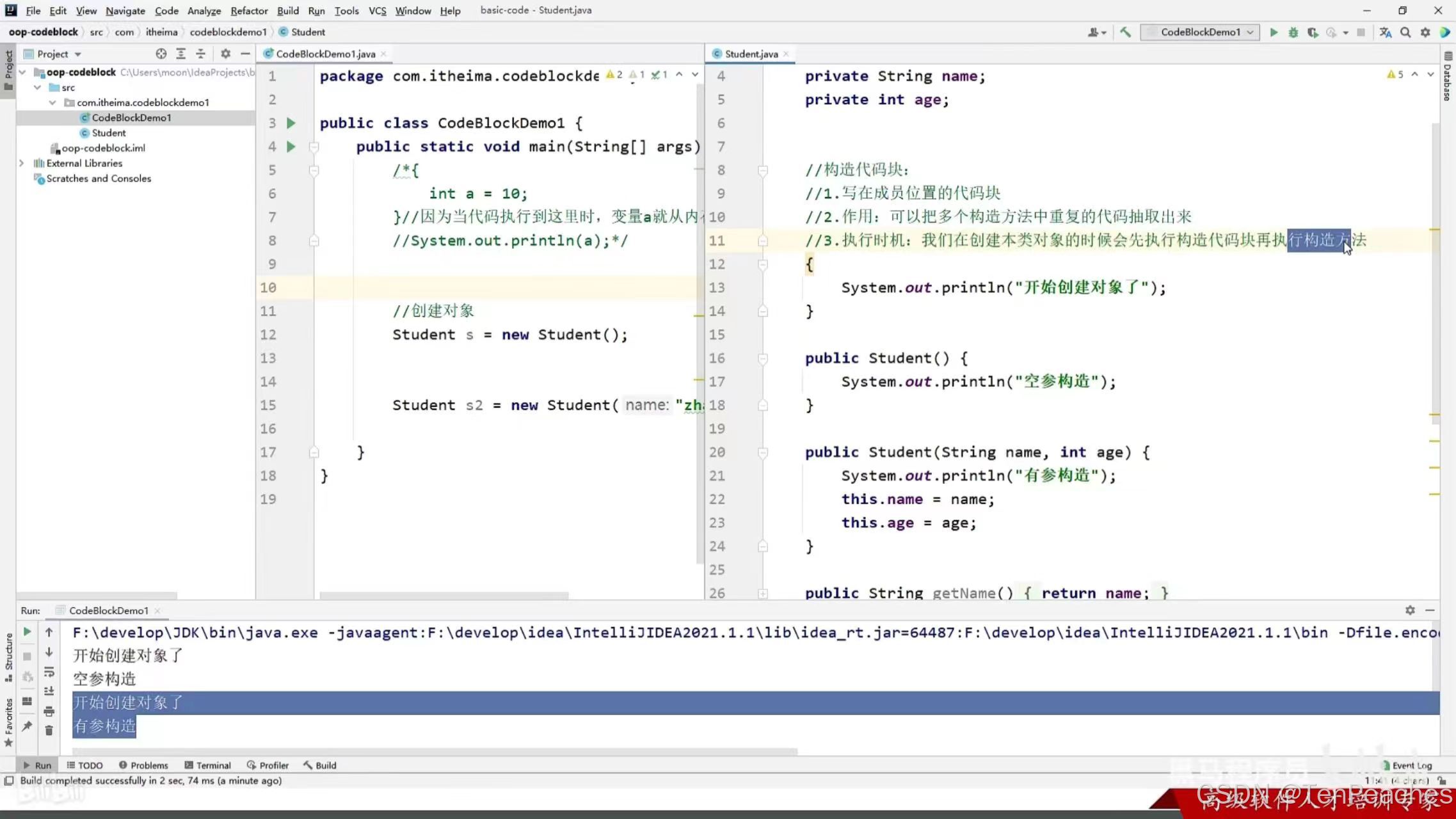Toggle soft-wrap in Run console

tap(49, 672)
